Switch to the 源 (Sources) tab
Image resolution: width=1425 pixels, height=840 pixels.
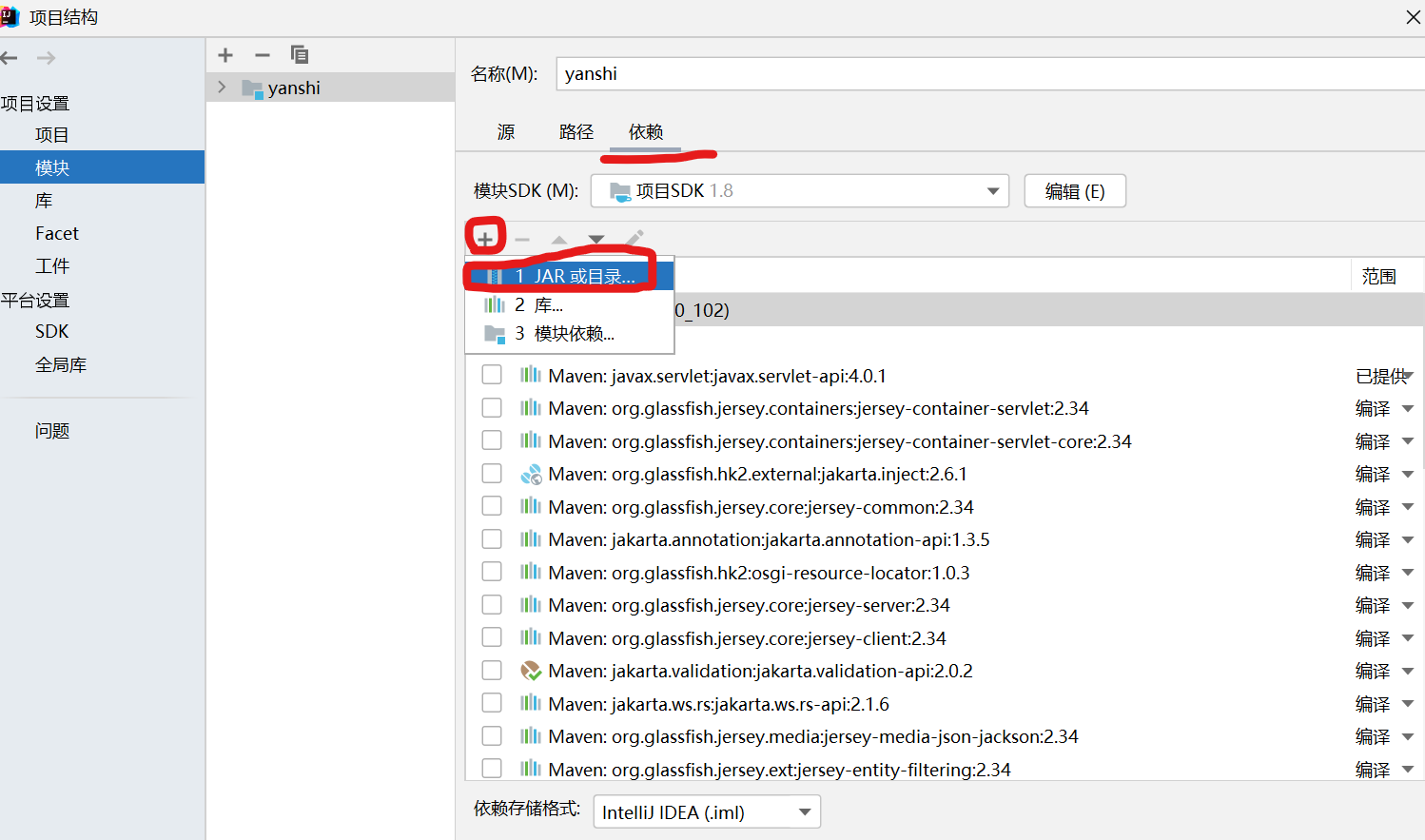click(x=506, y=132)
